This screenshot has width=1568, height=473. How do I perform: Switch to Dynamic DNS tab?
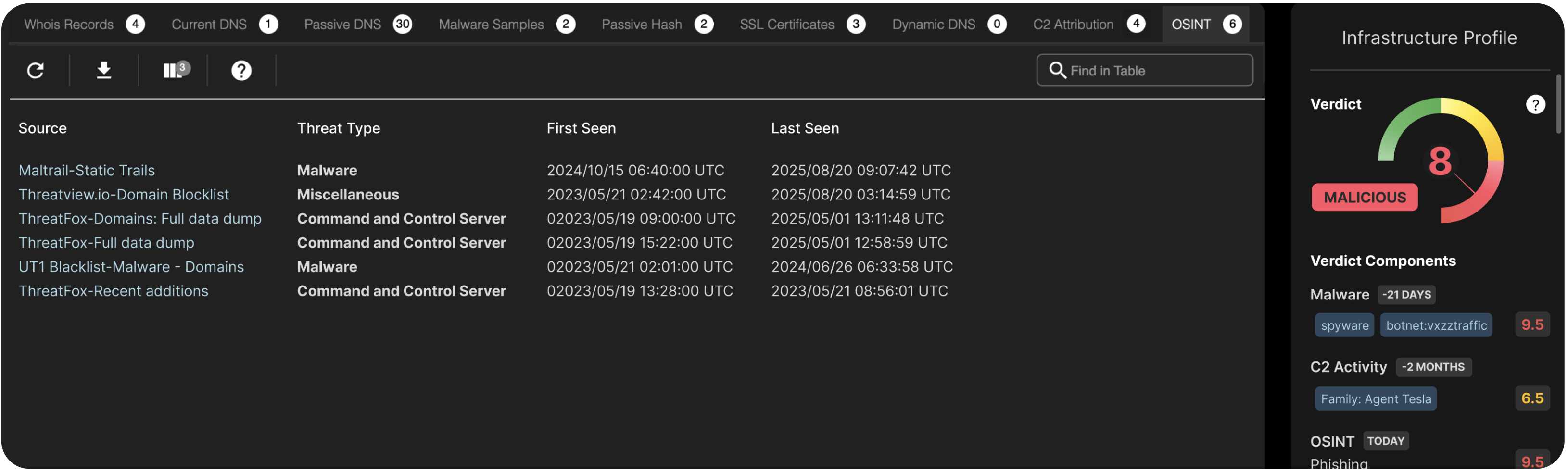tap(949, 25)
